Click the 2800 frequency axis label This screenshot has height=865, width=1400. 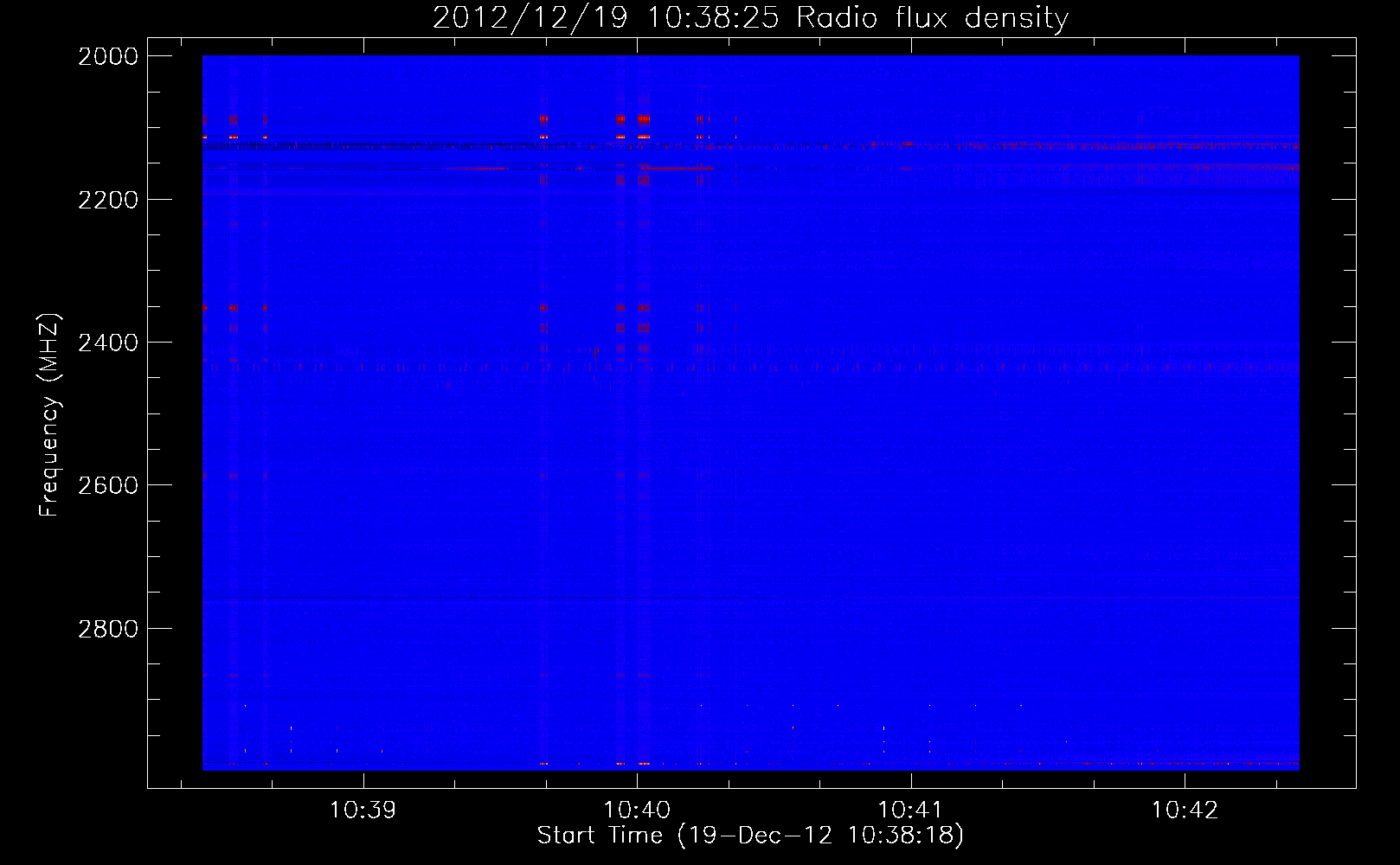(x=108, y=629)
